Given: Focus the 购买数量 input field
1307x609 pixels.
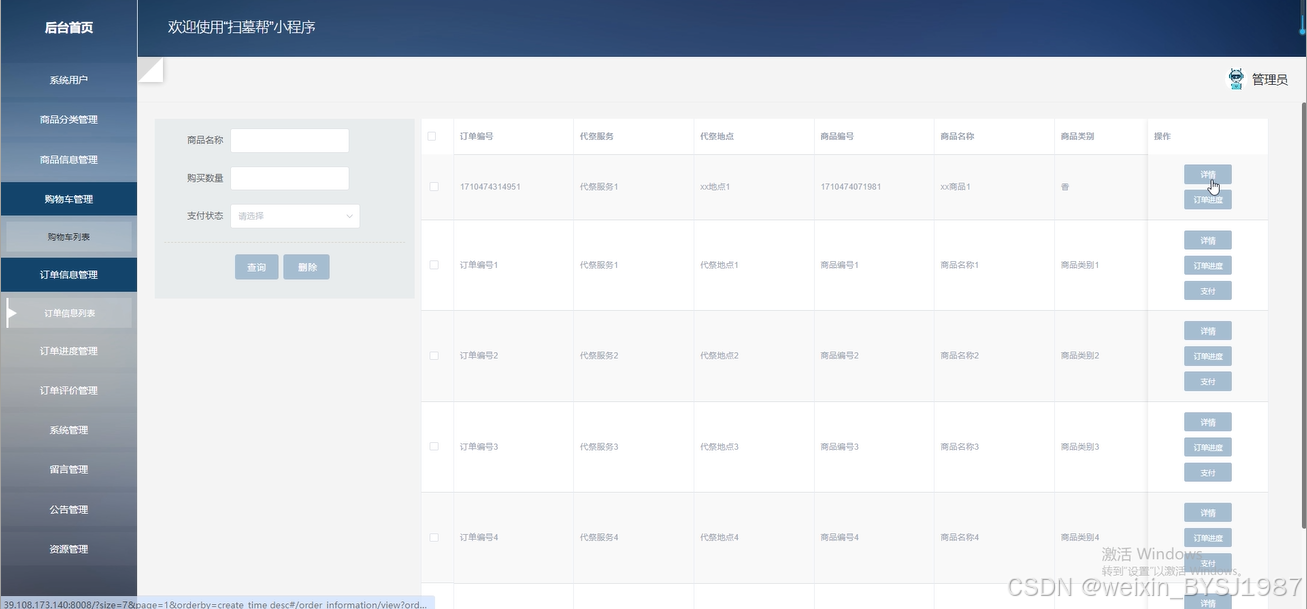Looking at the screenshot, I should pyautogui.click(x=290, y=178).
